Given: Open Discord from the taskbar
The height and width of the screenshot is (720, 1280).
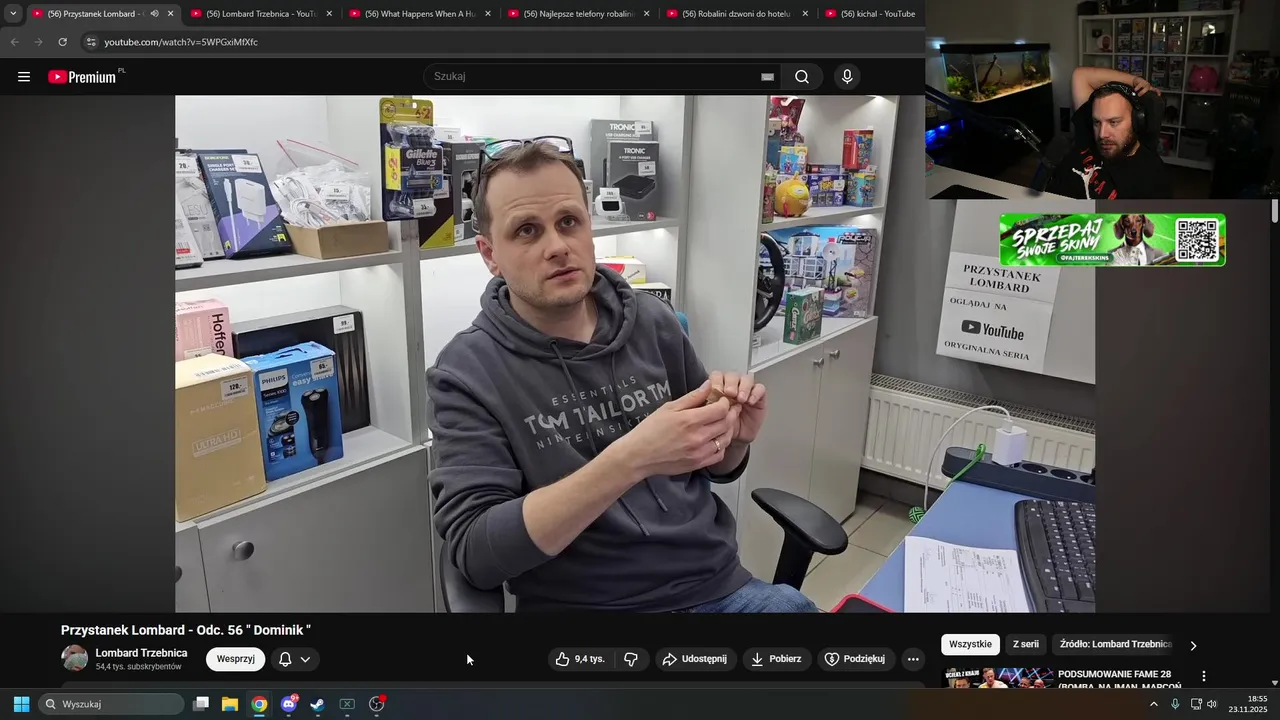Looking at the screenshot, I should tap(289, 704).
